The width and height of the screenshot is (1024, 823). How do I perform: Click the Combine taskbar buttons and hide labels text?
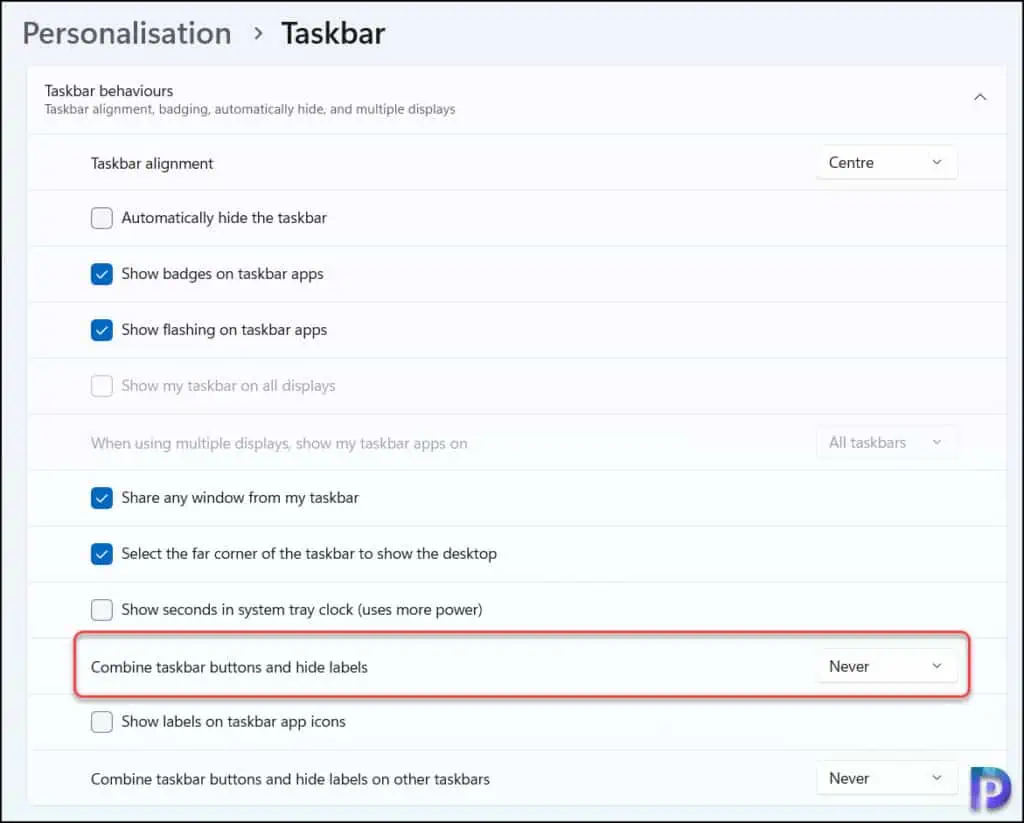[x=229, y=668]
